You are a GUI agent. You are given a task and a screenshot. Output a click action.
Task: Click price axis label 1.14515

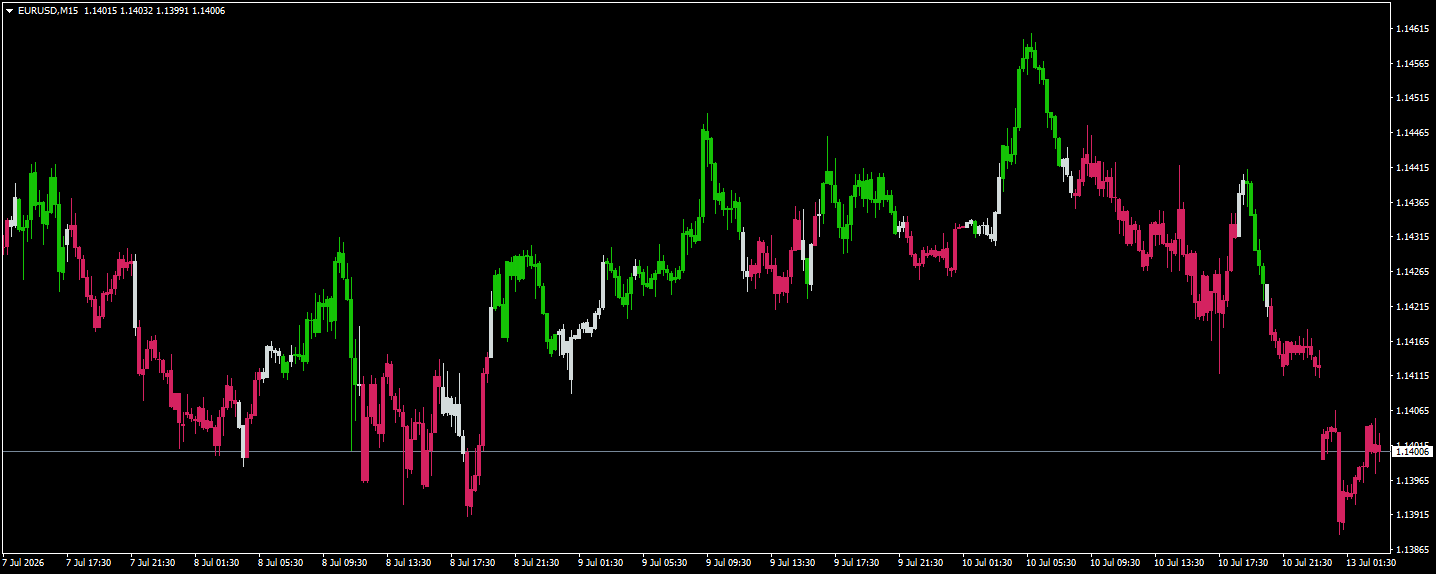pos(1411,98)
